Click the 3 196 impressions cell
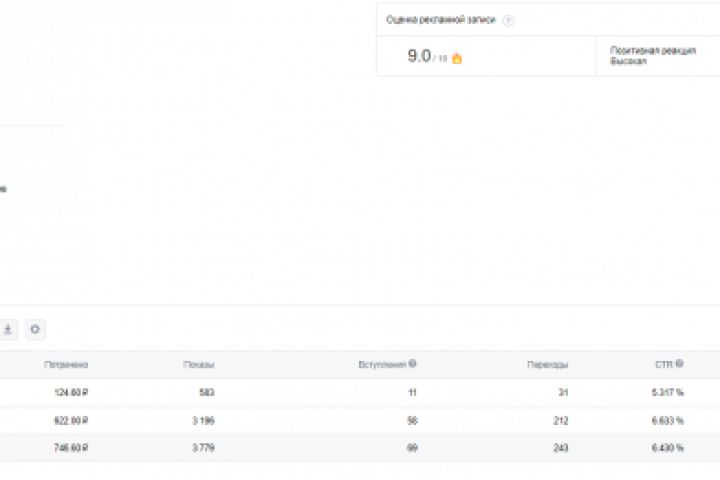 (x=201, y=420)
